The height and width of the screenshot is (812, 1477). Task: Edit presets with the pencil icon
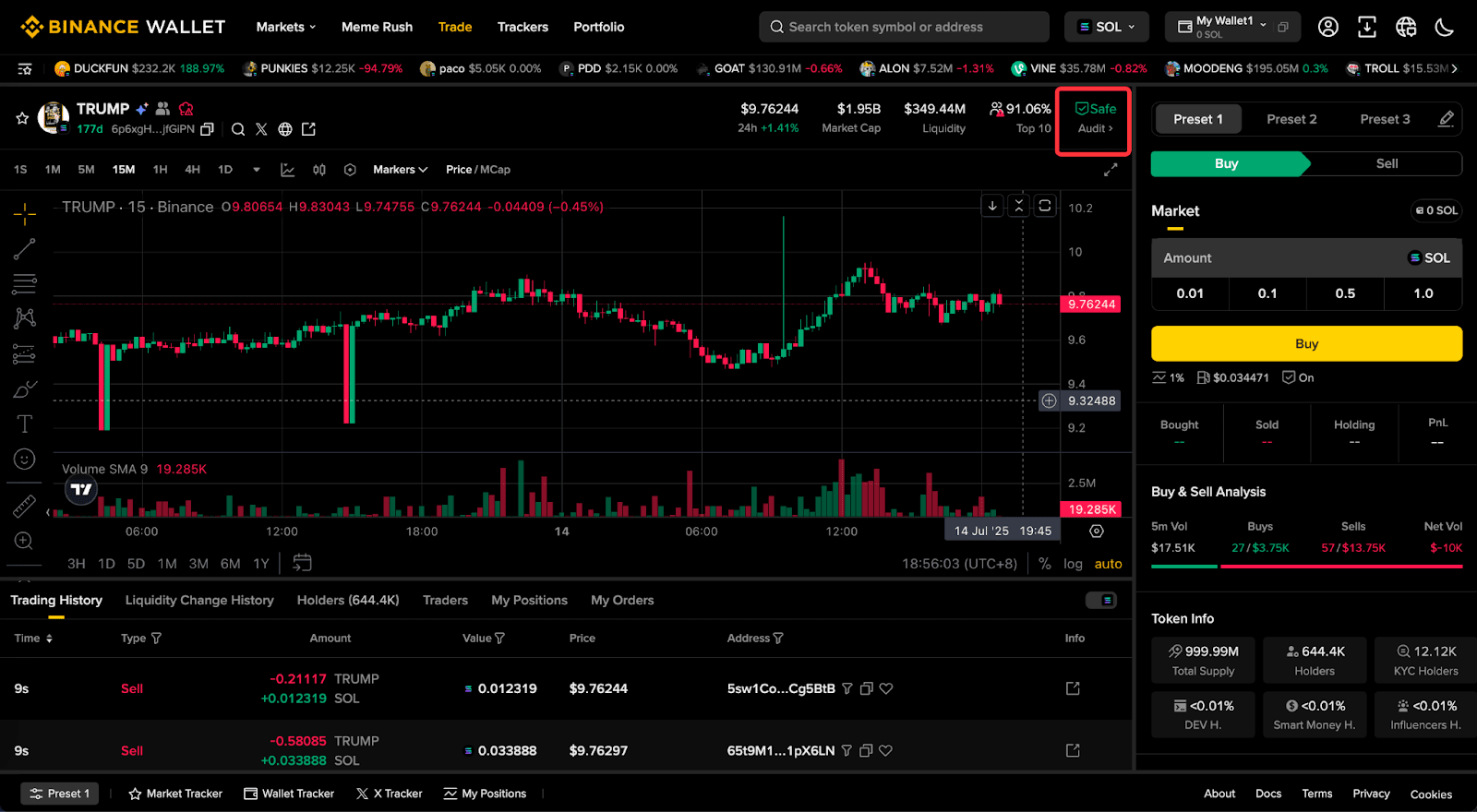point(1447,119)
